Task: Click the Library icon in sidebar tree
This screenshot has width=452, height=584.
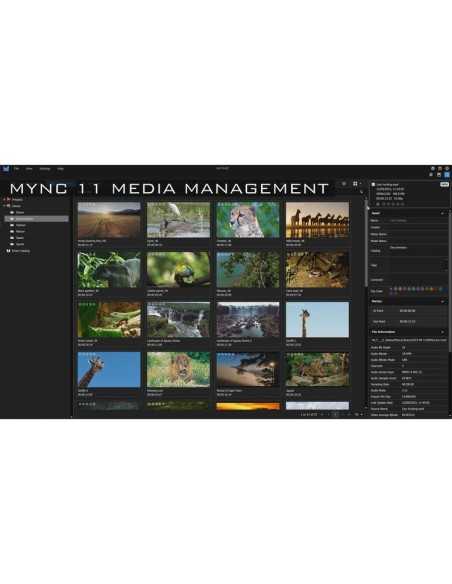Action: pyautogui.click(x=9, y=206)
